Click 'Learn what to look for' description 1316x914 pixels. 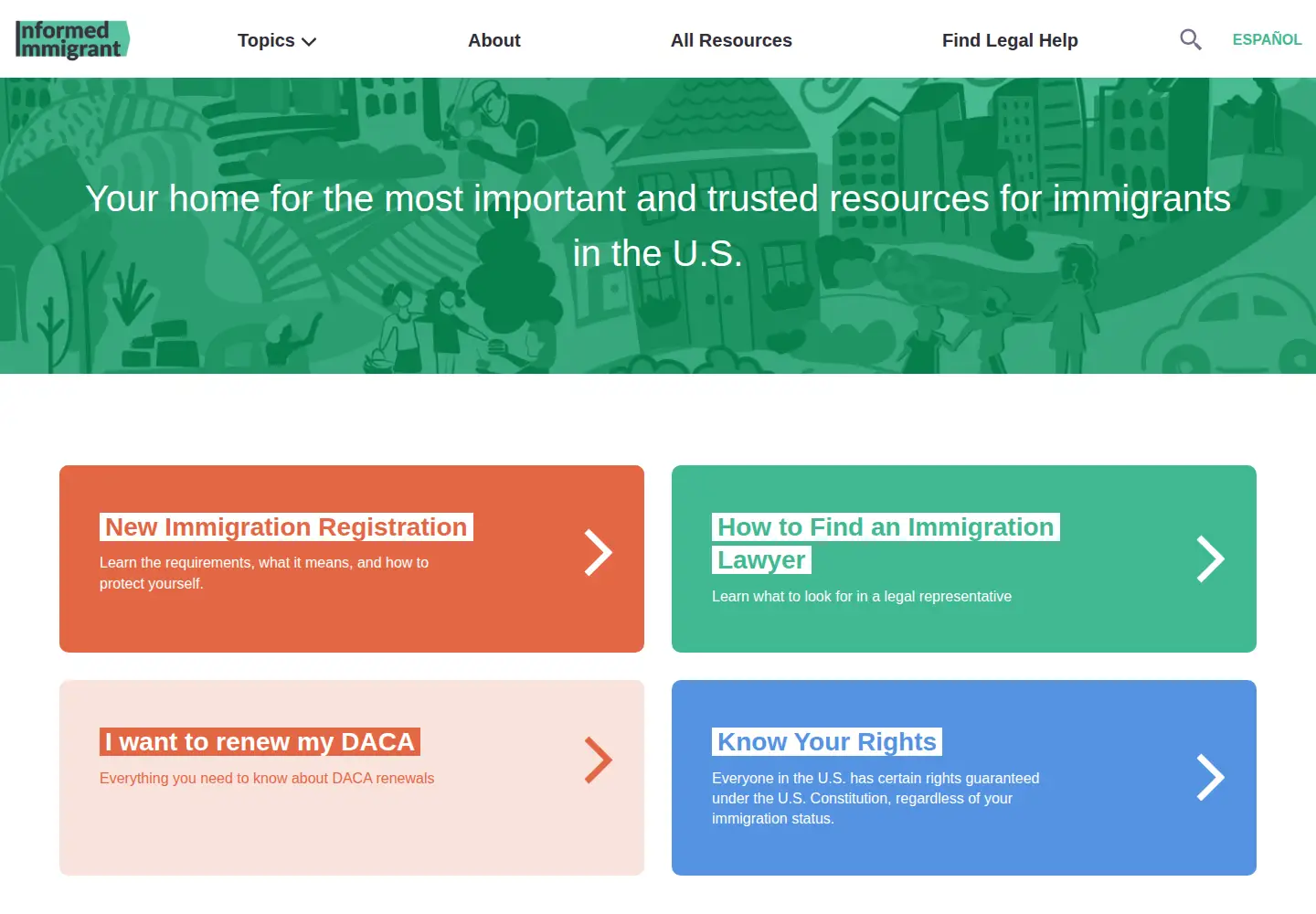[862, 596]
